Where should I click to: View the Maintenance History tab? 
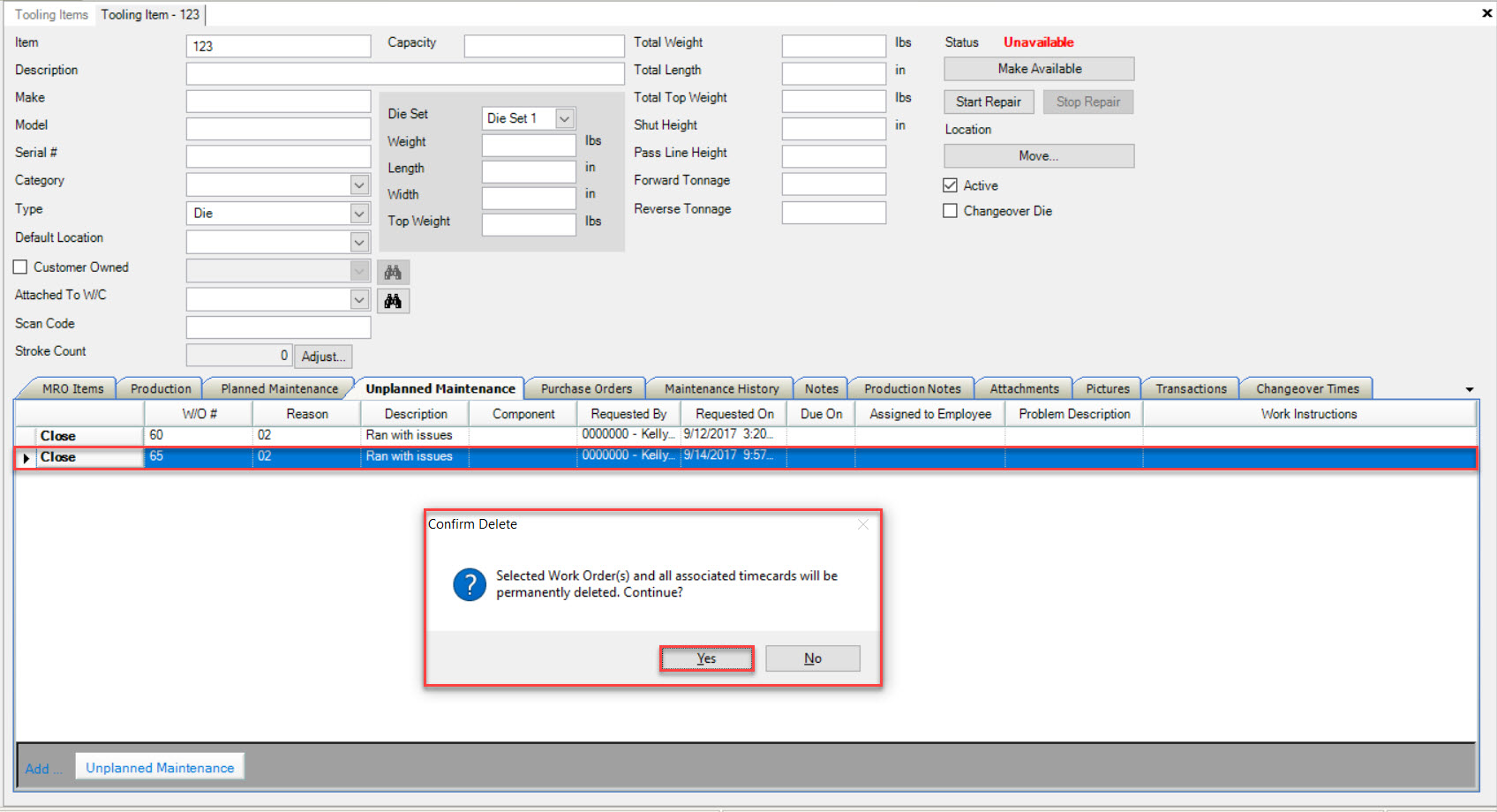coord(722,388)
